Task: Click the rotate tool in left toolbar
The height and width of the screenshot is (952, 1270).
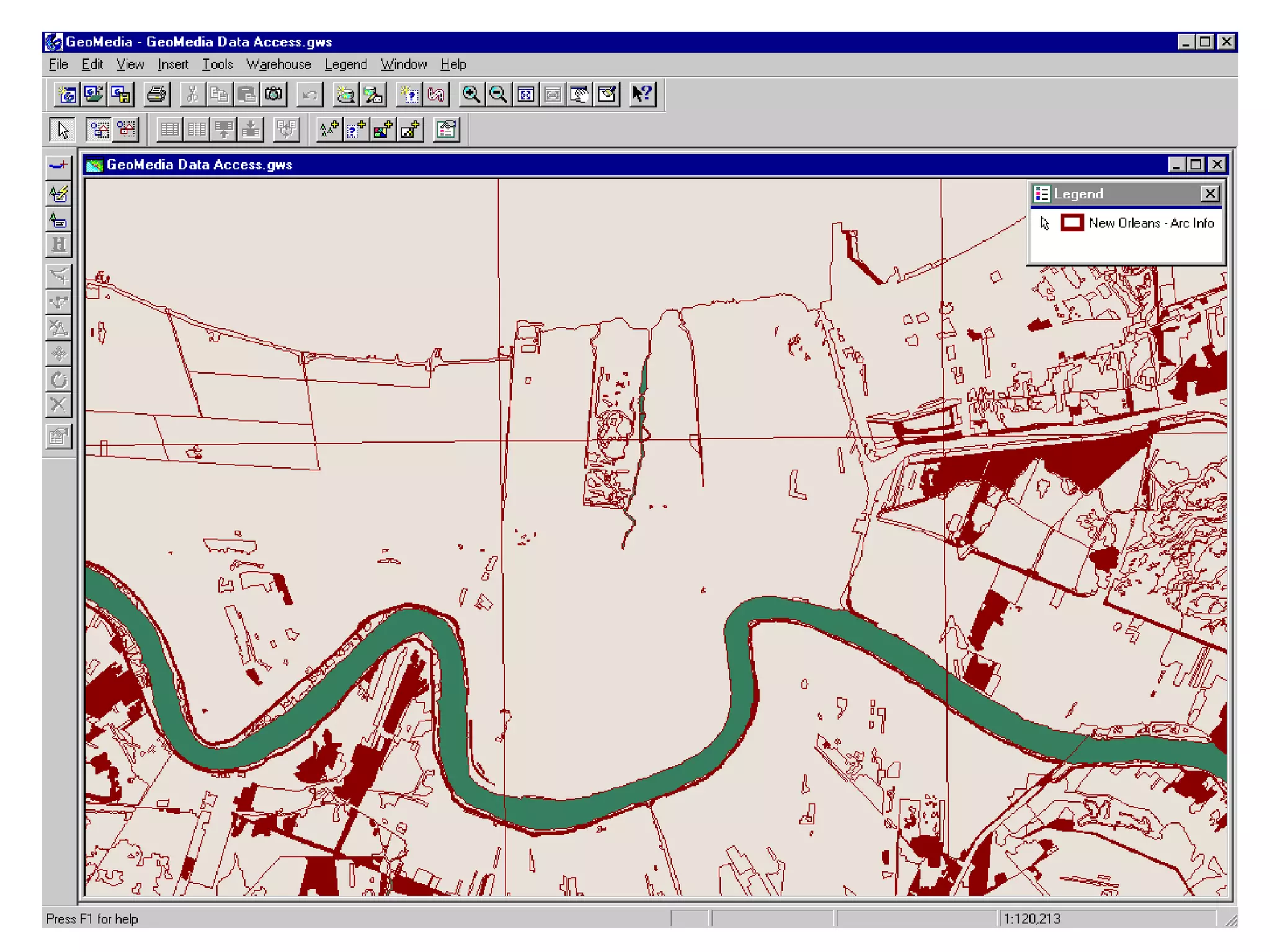Action: 59,379
